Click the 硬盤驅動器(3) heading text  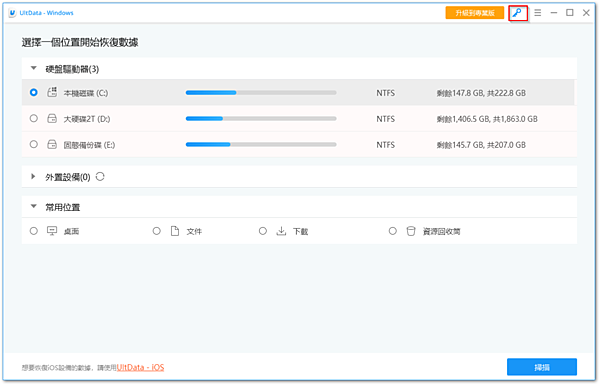click(x=72, y=69)
